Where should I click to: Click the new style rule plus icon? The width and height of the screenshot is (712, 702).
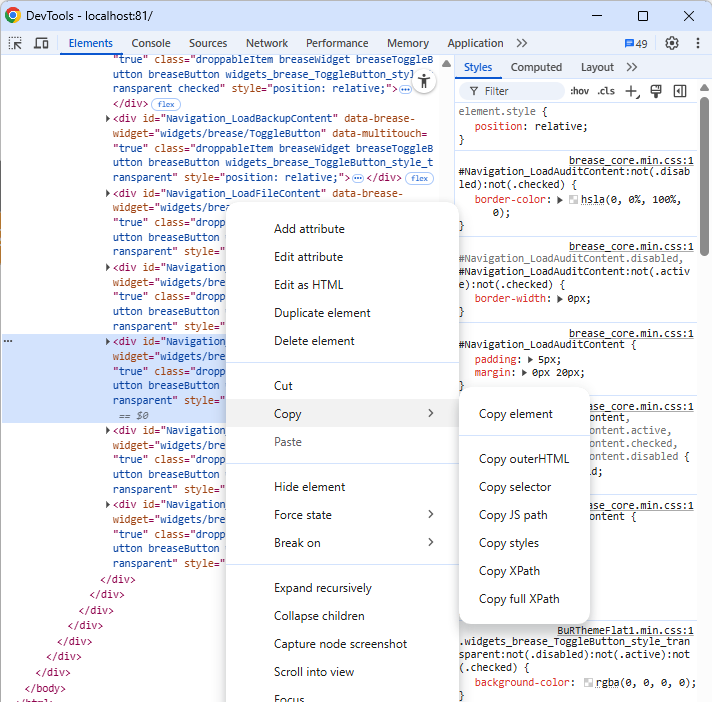[x=631, y=91]
